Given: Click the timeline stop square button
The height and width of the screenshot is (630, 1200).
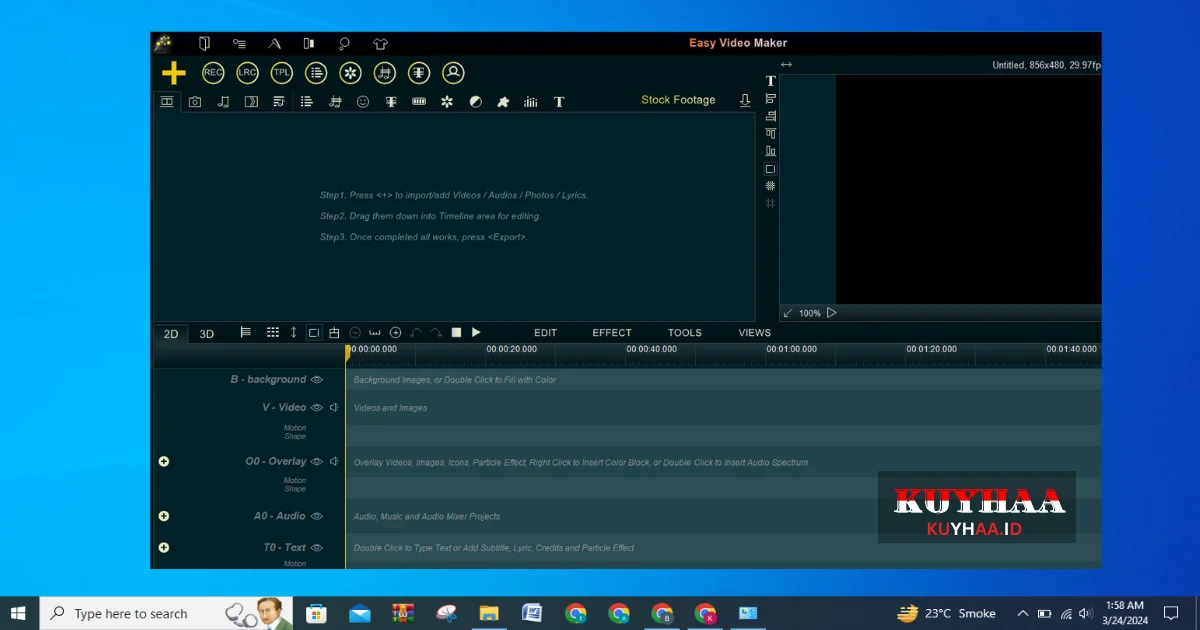Looking at the screenshot, I should 456,332.
